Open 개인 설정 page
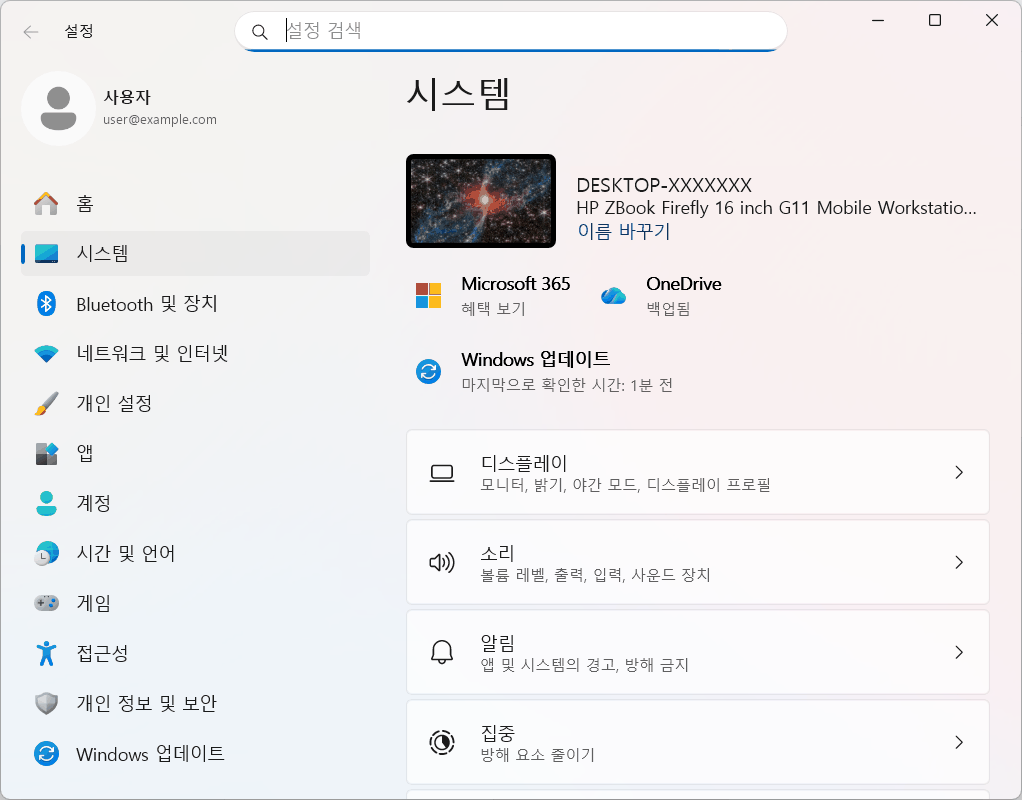1022x800 pixels. [195, 404]
